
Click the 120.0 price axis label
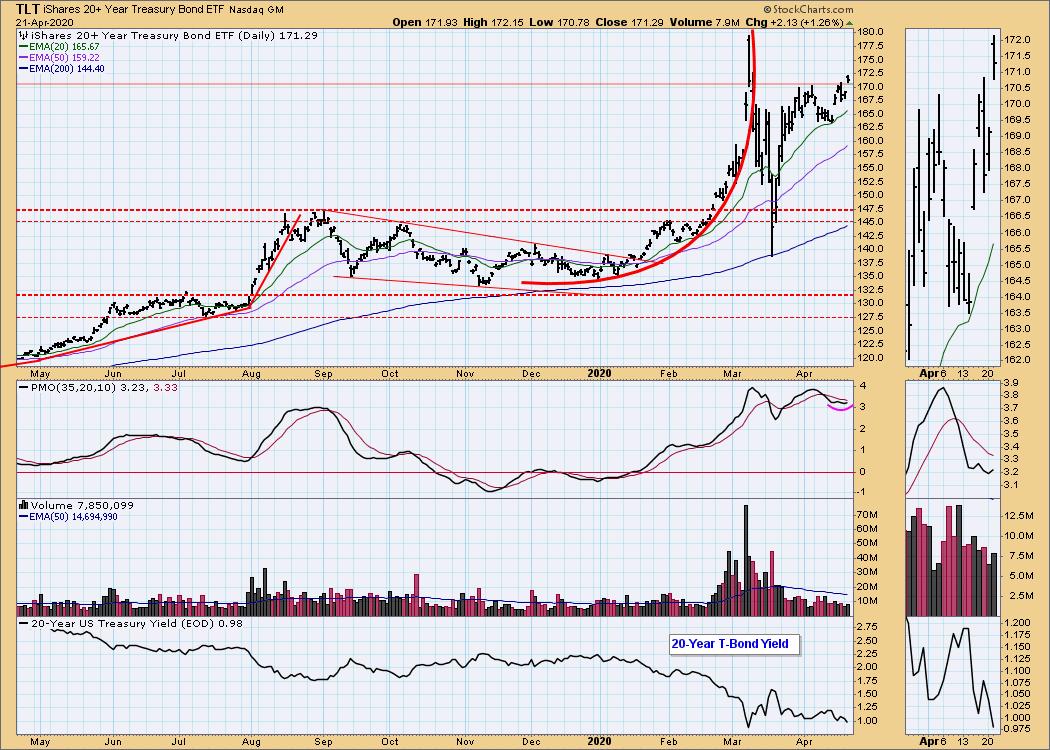[x=872, y=358]
